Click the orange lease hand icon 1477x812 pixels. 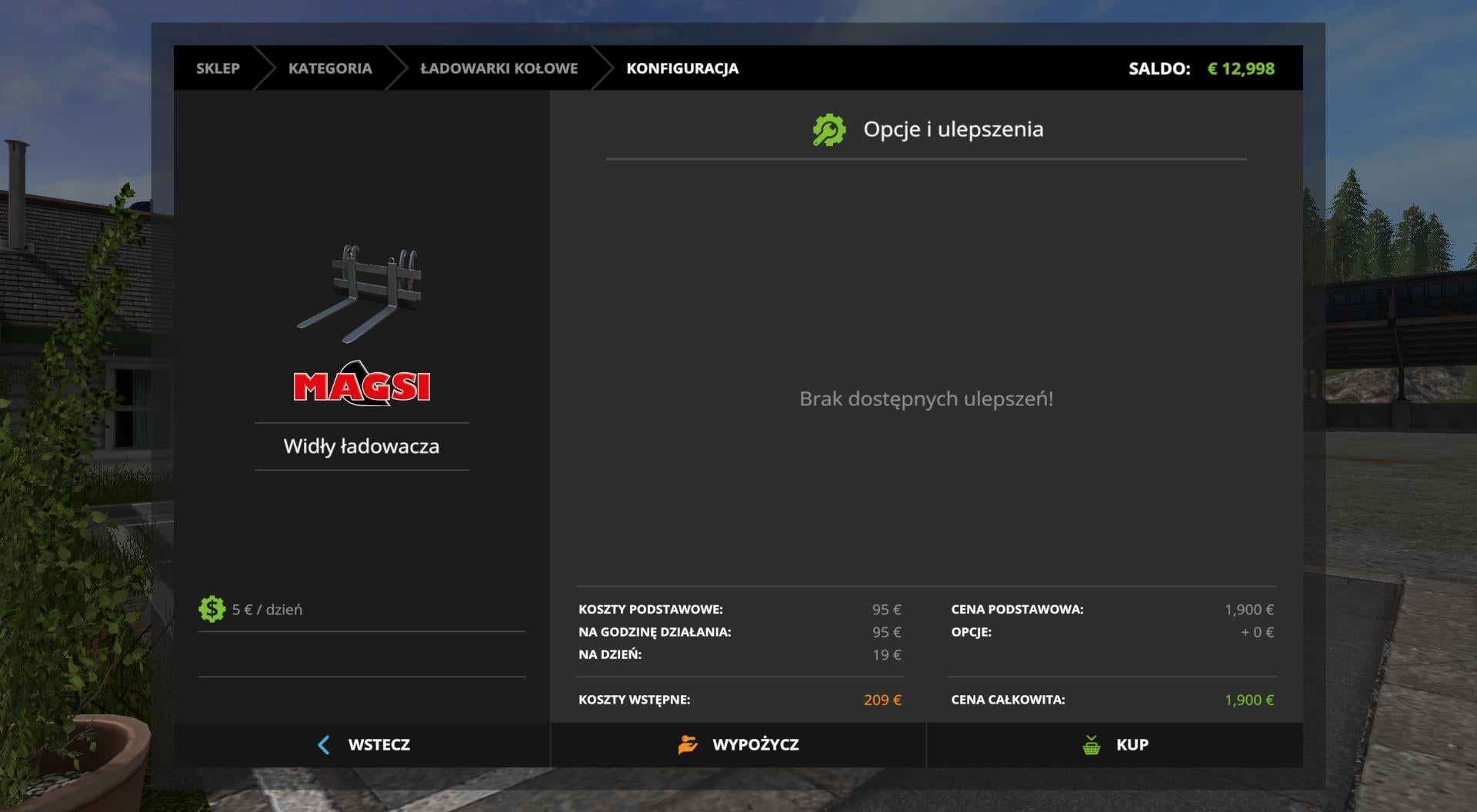click(x=688, y=744)
